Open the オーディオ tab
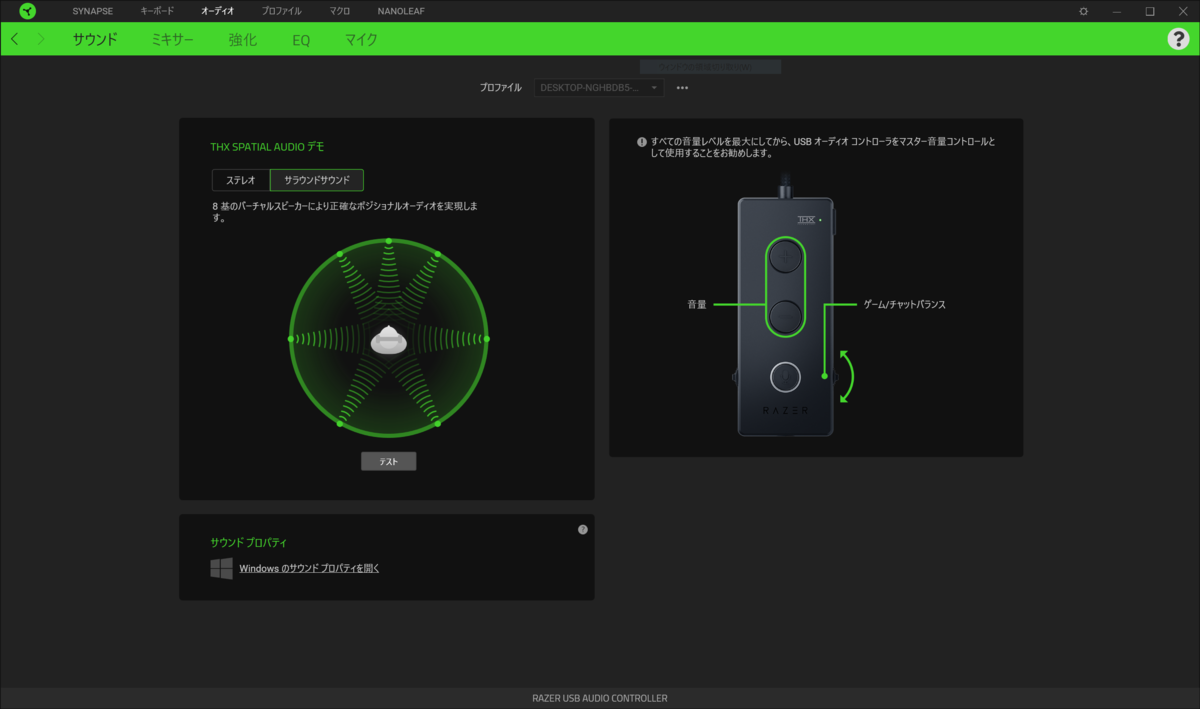The image size is (1200, 709). [218, 11]
